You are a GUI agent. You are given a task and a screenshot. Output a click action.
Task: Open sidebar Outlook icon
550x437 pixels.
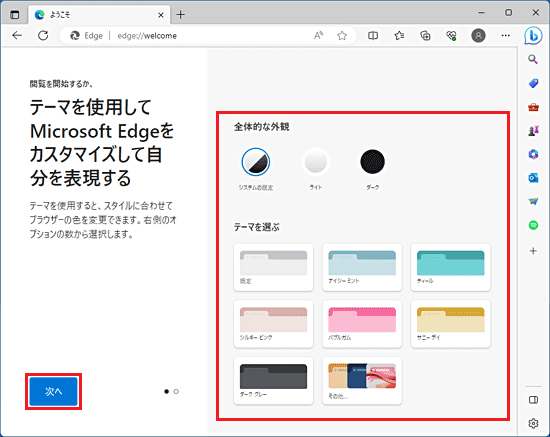pos(533,178)
